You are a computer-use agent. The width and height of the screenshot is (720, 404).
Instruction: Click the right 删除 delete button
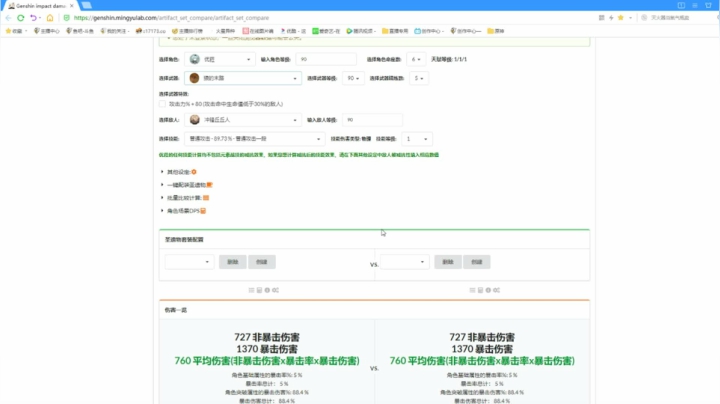(448, 262)
